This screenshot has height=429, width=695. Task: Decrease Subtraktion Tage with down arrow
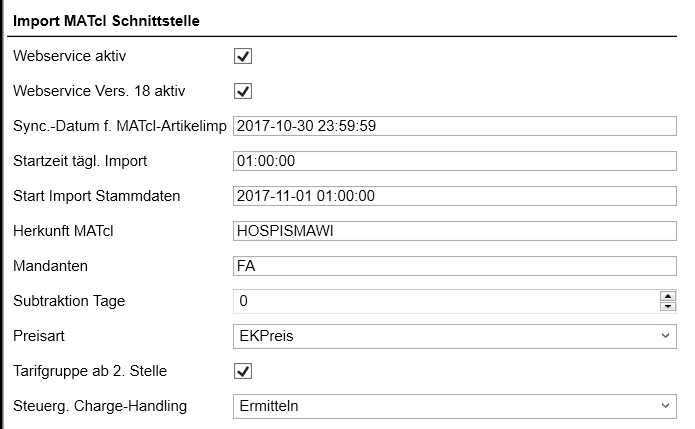667,306
